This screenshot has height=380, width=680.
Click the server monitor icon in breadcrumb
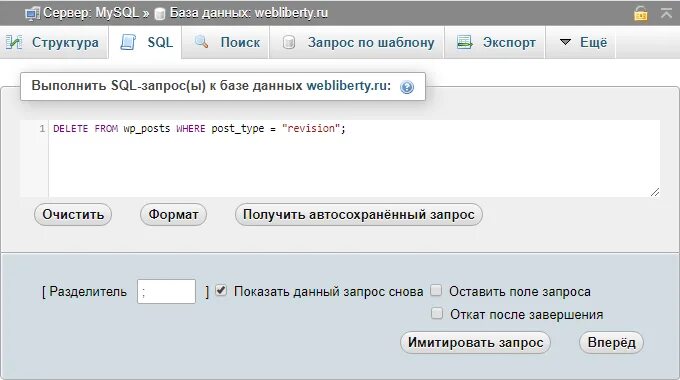tap(32, 14)
